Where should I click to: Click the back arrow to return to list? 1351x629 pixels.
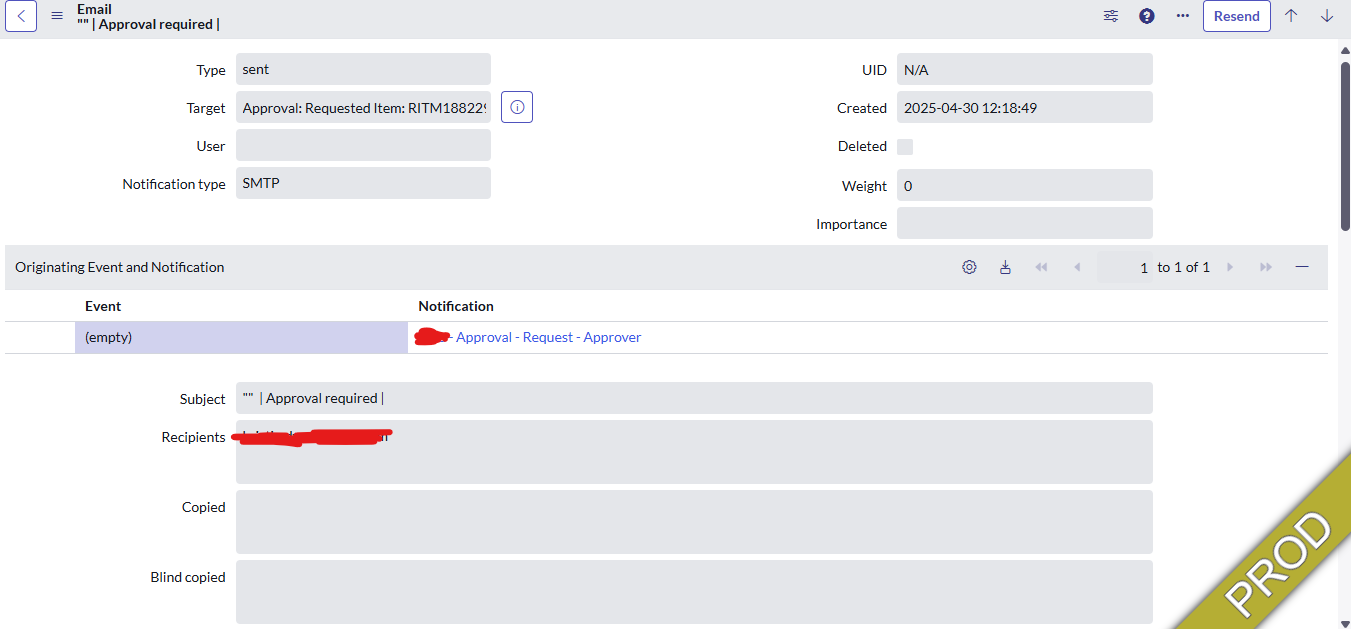tap(20, 16)
